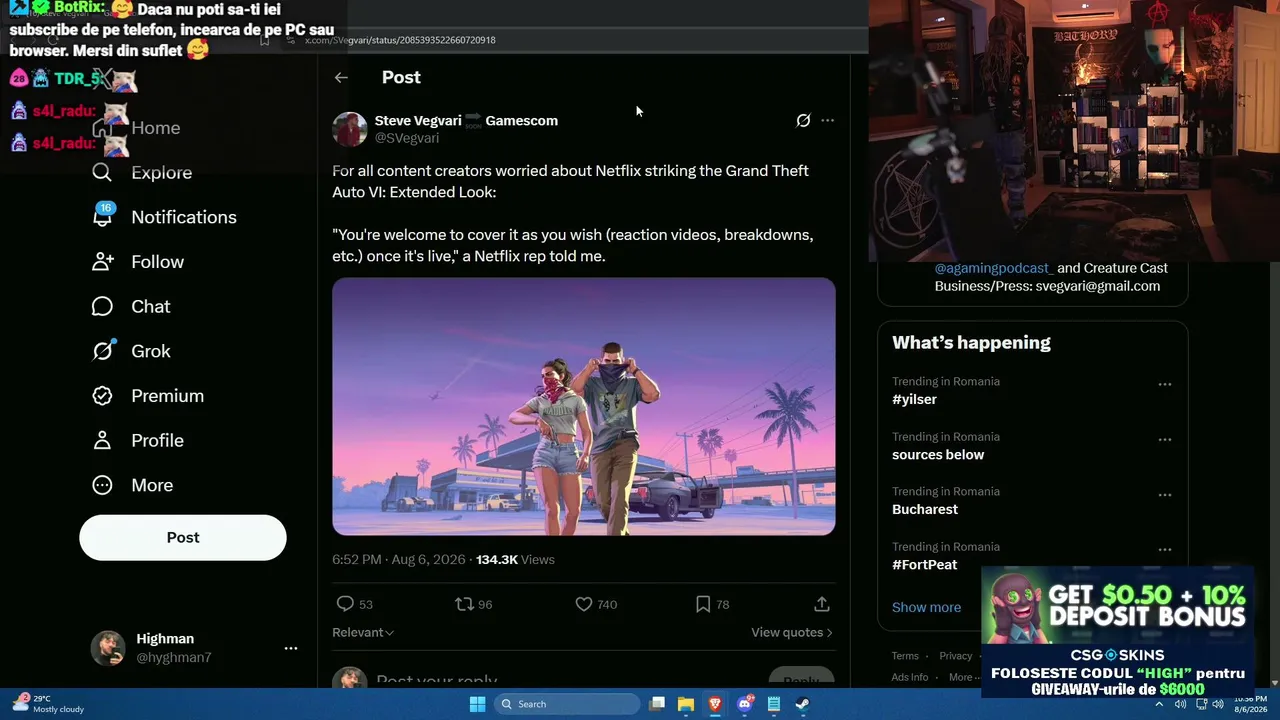The image size is (1280, 720).
Task: Open the #FortPeat trending topic
Action: 924,565
